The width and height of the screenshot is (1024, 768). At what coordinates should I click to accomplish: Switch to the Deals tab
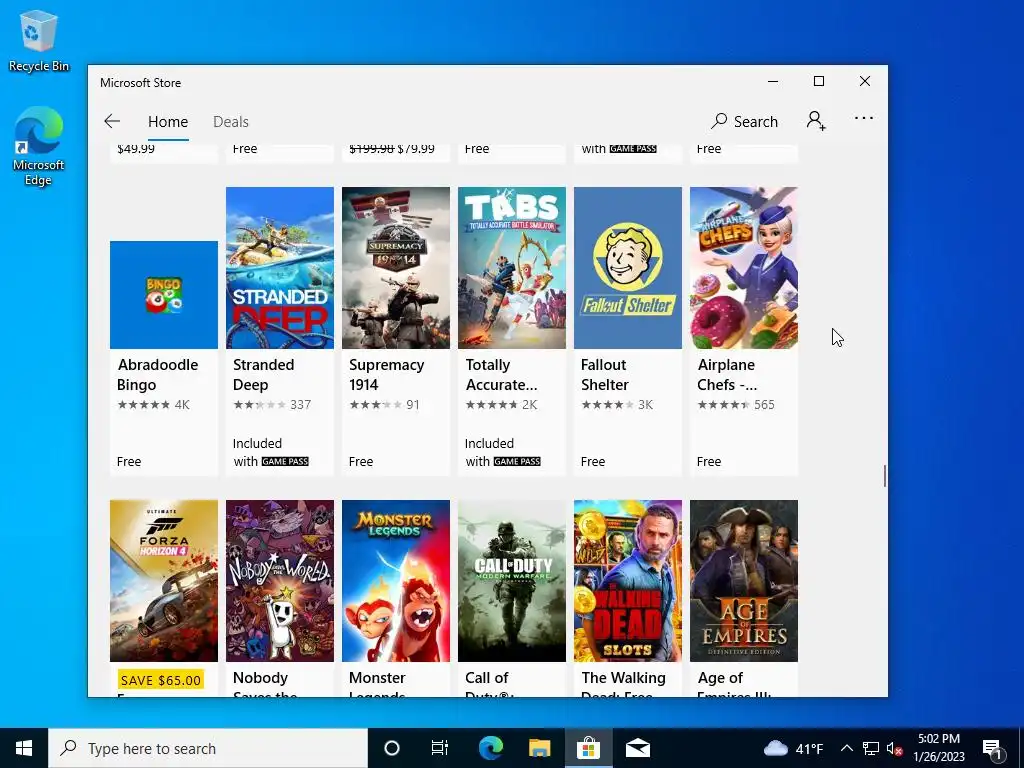pyautogui.click(x=231, y=121)
